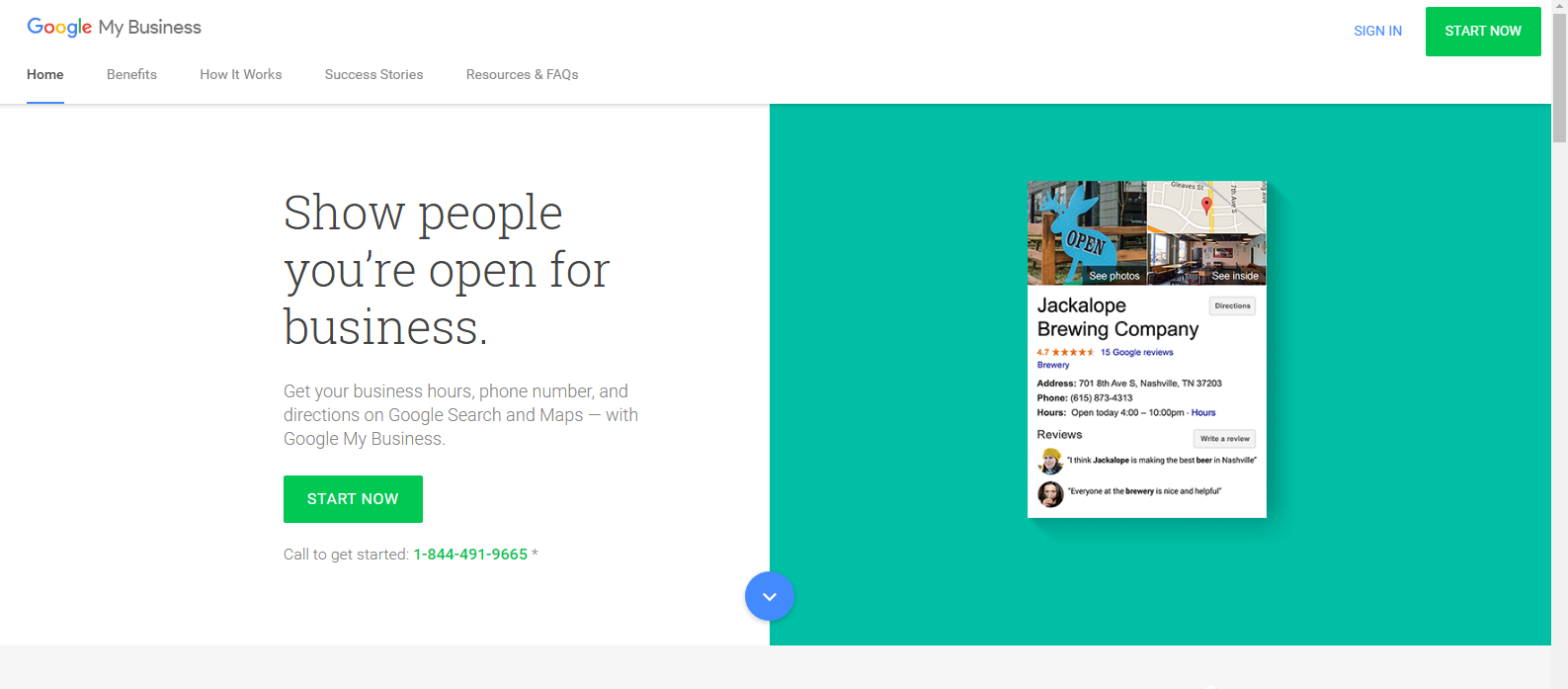Open Resources & FAQs tab

click(522, 74)
